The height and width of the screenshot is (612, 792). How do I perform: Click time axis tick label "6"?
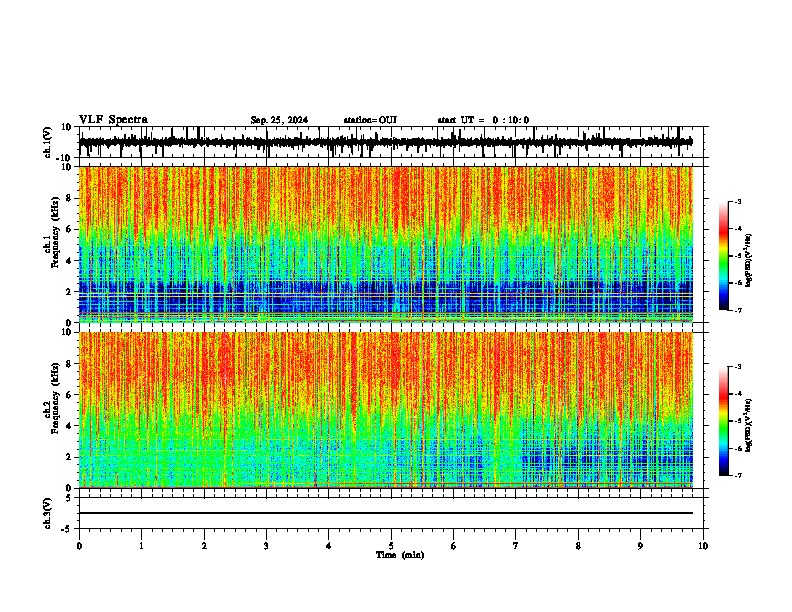click(454, 546)
